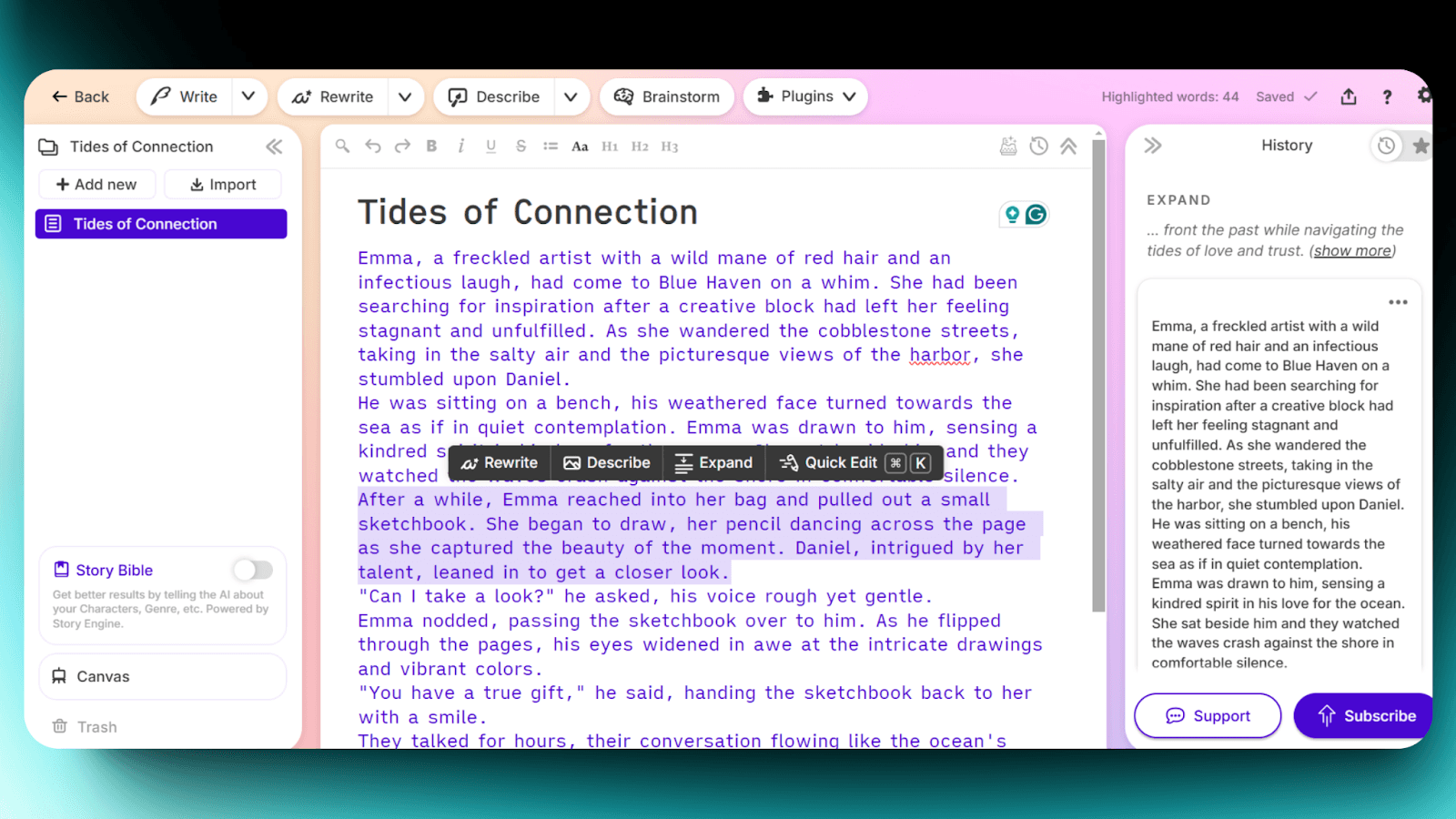1456x819 pixels.
Task: Select Tides of Connection document in sidebar
Action: coord(161,224)
